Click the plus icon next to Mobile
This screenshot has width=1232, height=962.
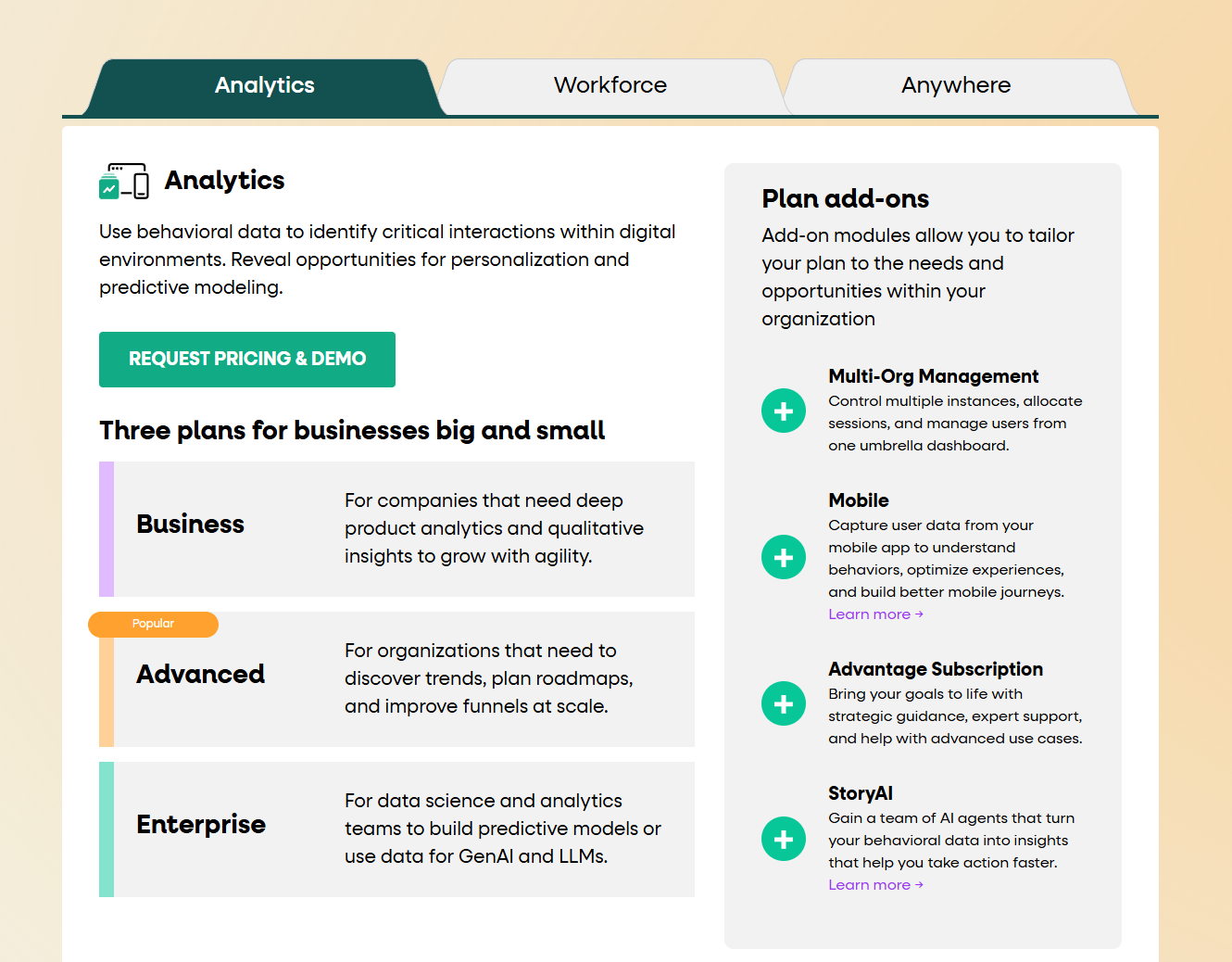784,557
